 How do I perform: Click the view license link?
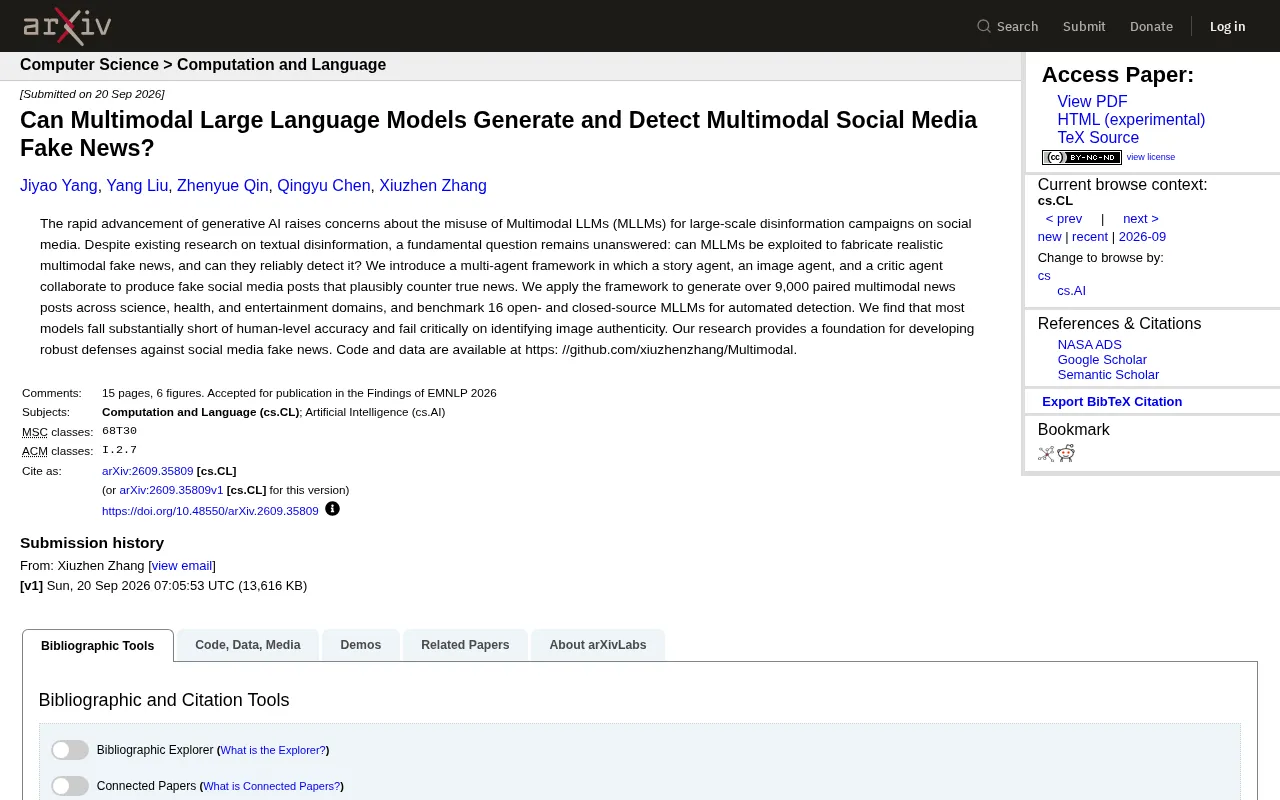(x=1151, y=157)
